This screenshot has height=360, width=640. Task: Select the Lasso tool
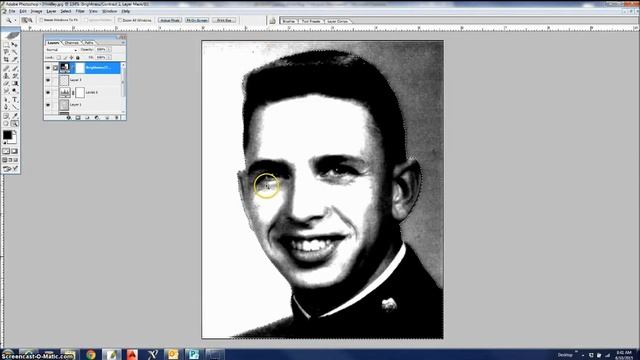tap(6, 52)
